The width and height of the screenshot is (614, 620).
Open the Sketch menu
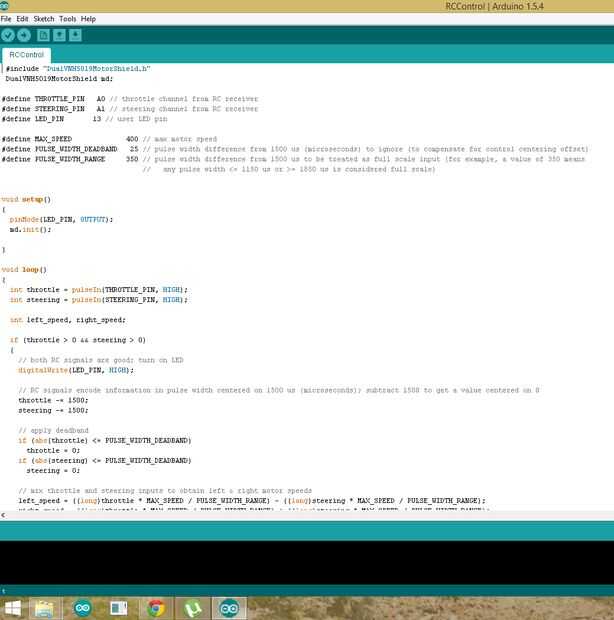(x=43, y=19)
